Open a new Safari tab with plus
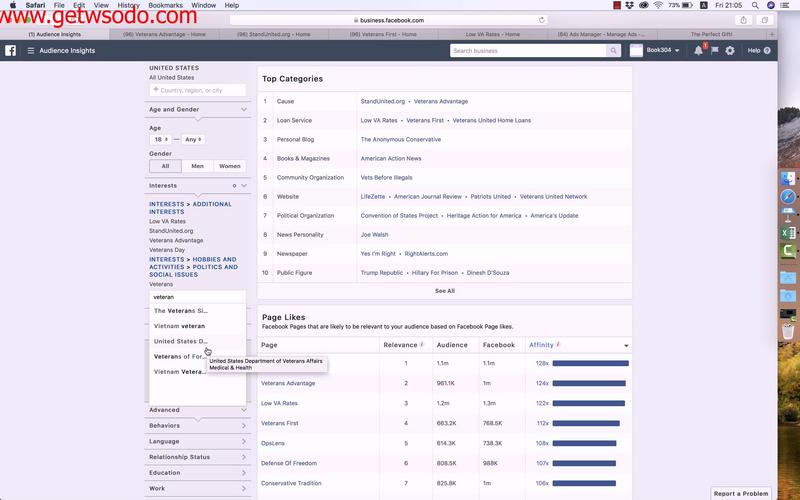800x500 pixels. click(x=772, y=34)
